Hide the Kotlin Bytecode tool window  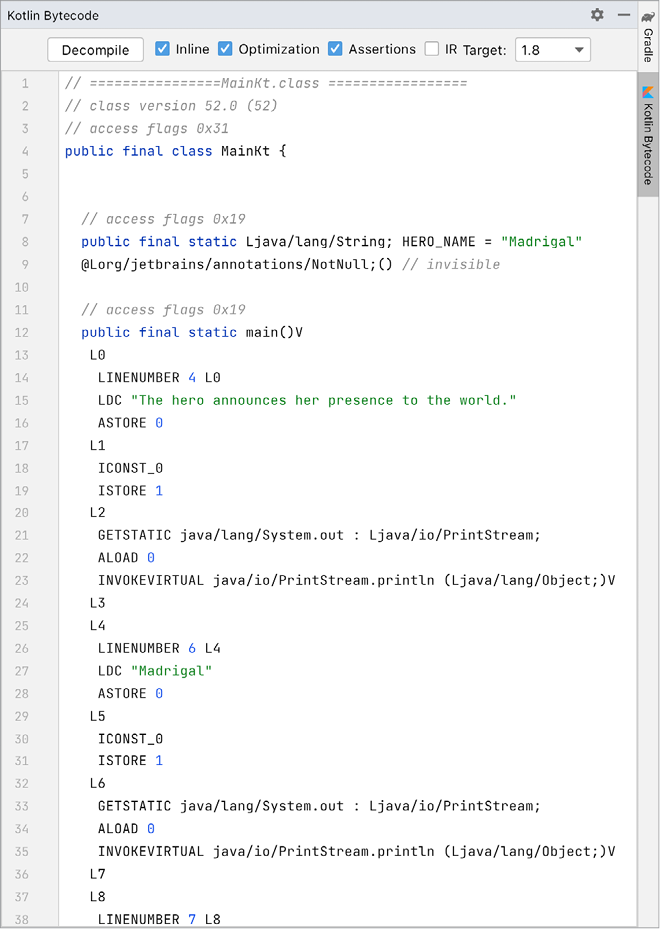[x=623, y=15]
